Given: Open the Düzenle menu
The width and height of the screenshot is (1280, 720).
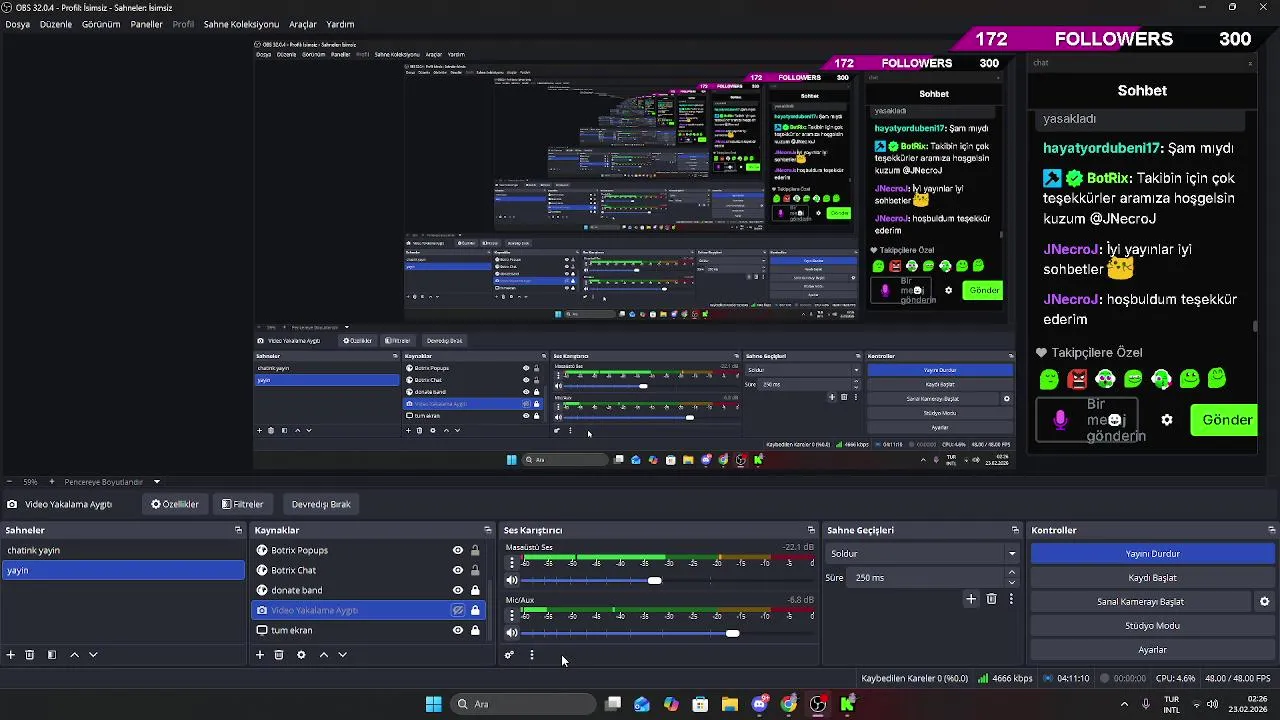Looking at the screenshot, I should coord(56,24).
